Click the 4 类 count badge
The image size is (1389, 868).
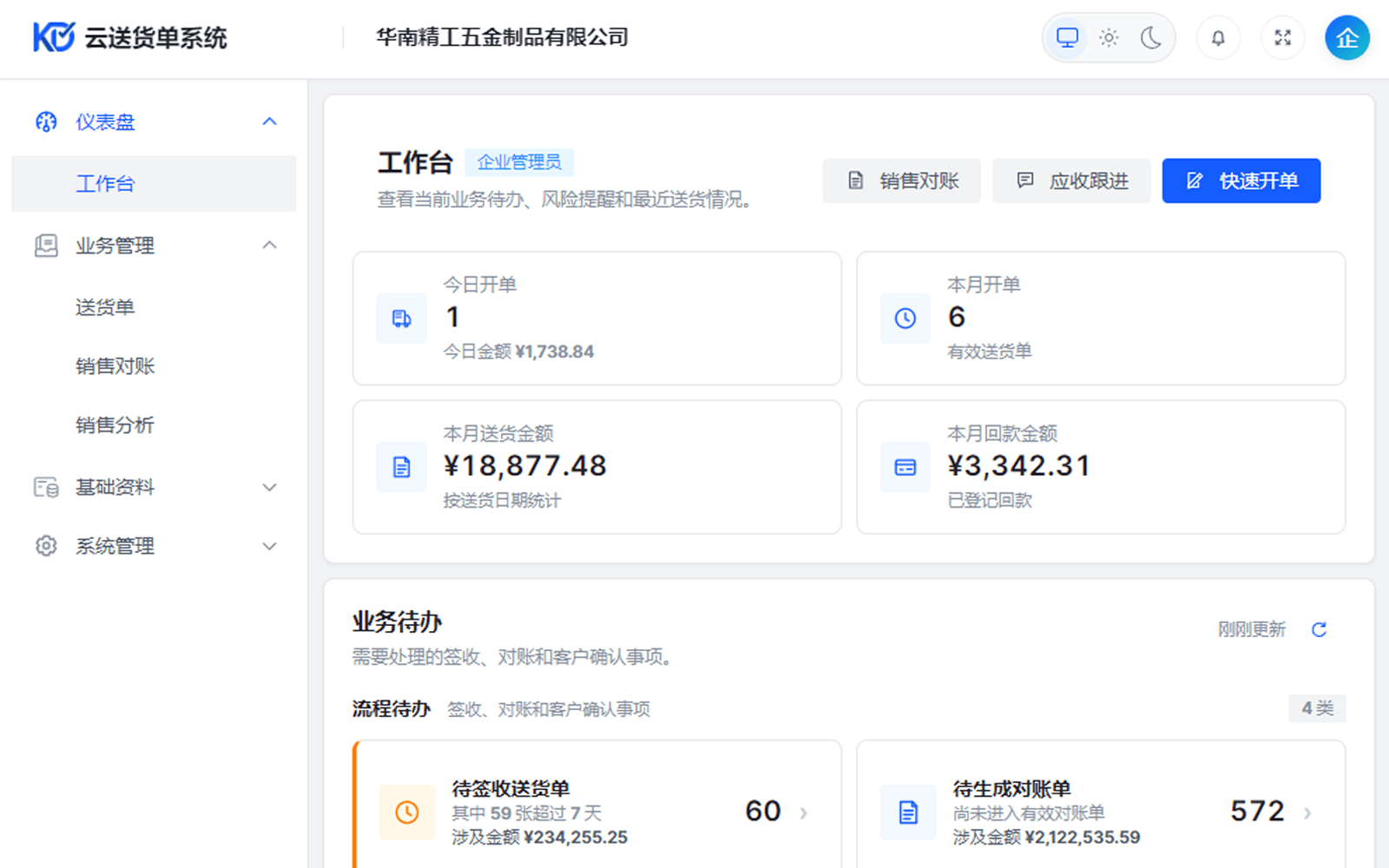coord(1317,708)
